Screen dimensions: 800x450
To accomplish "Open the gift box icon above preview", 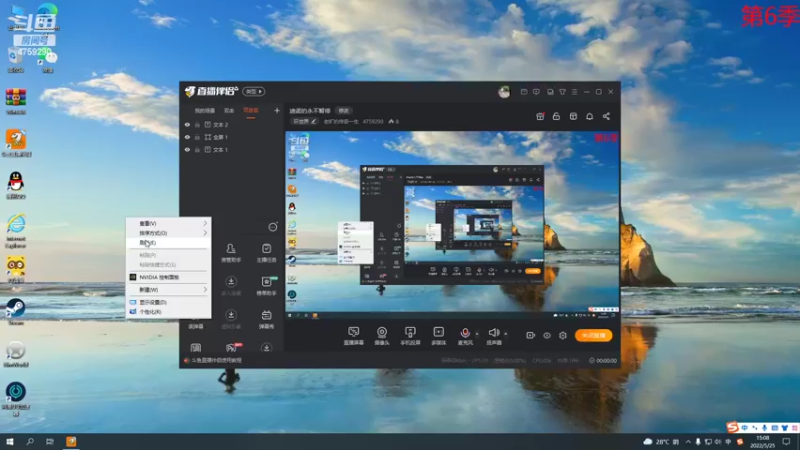I will (x=540, y=116).
